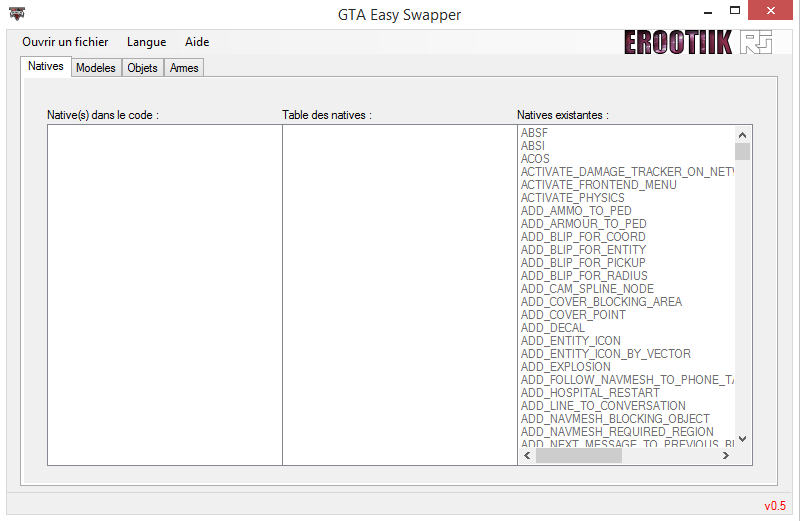This screenshot has height=521, width=800.
Task: Click the natives list scroll up arrow
Action: (742, 135)
